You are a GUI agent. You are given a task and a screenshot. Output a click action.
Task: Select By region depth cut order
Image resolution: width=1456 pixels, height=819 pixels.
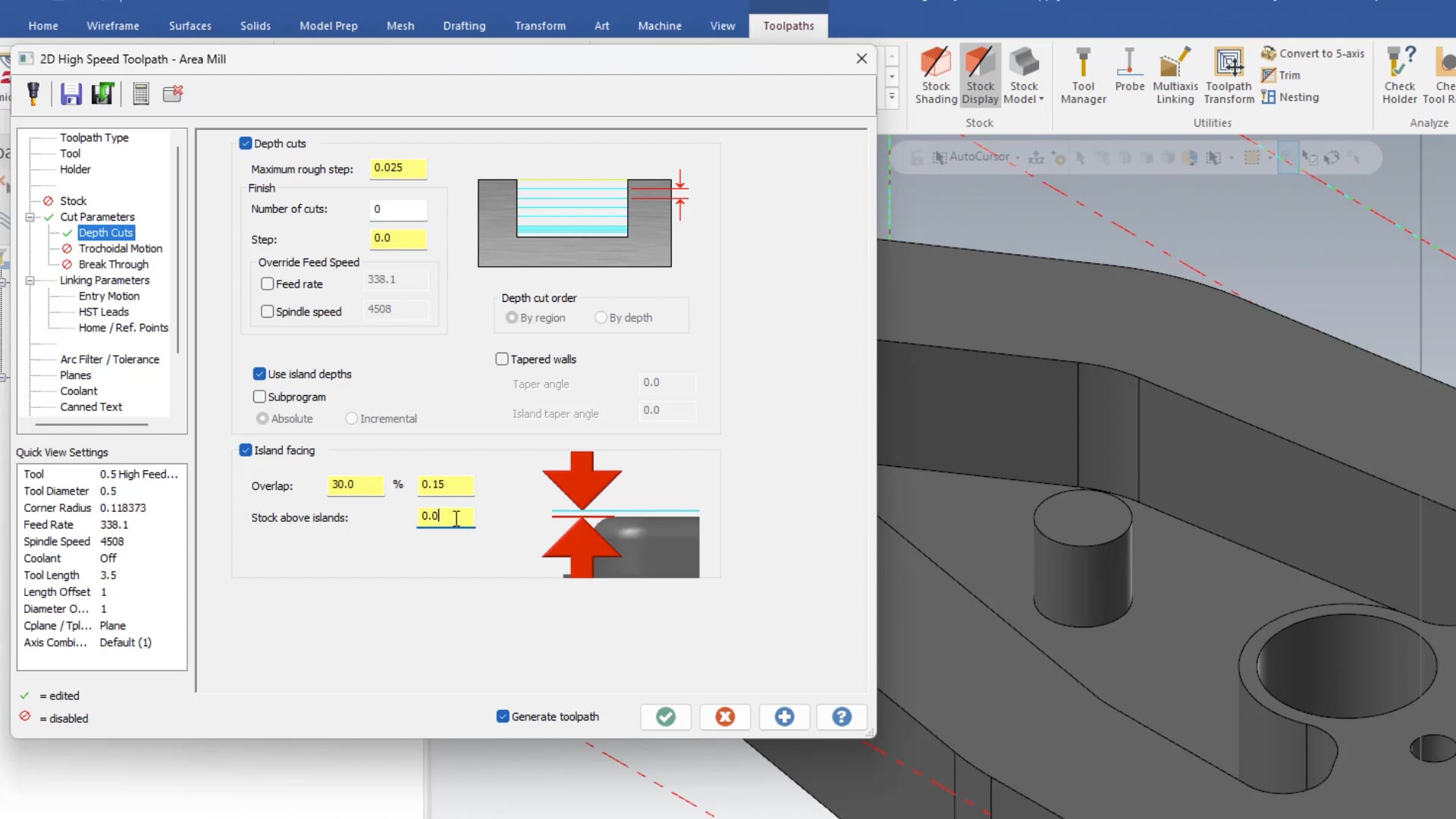tap(511, 318)
